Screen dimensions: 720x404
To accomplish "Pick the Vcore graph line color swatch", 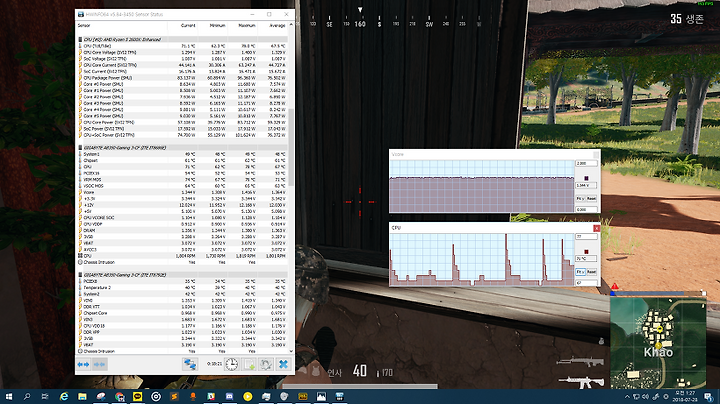I will pyautogui.click(x=586, y=178).
